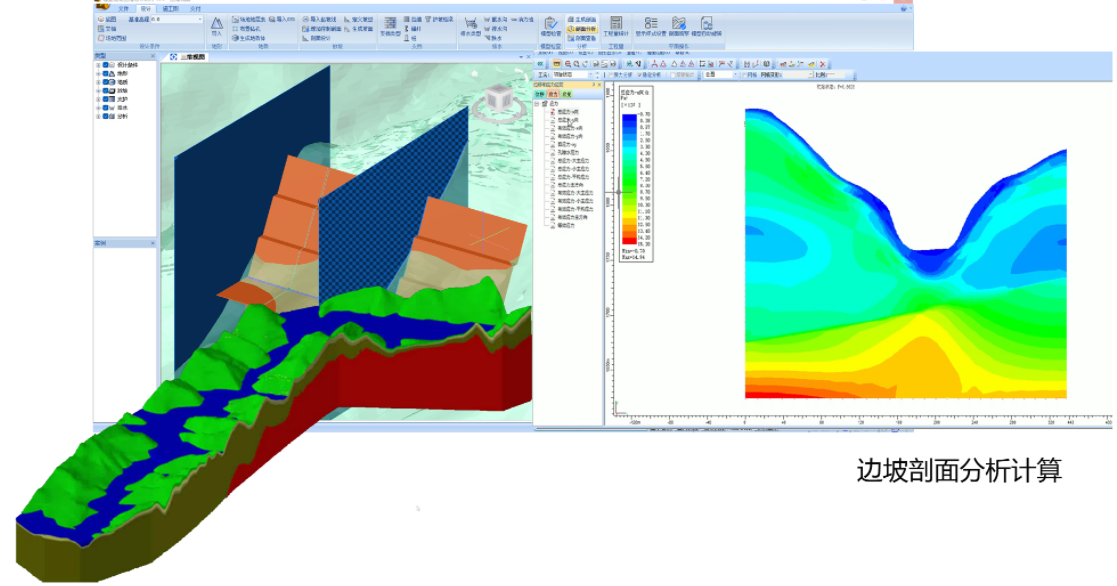Image resolution: width=1117 pixels, height=586 pixels.
Task: Click the 剖面分析 button in the ribbon
Action: click(581, 29)
